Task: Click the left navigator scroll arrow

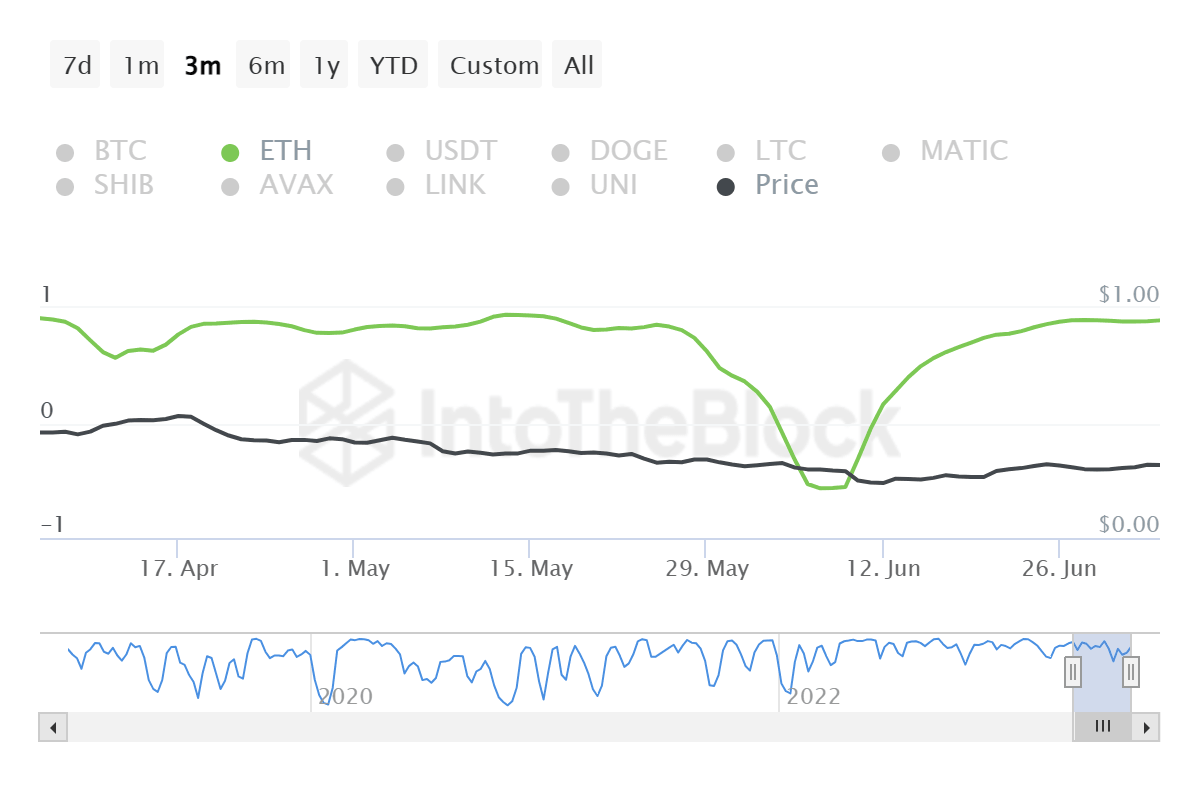Action: click(52, 727)
